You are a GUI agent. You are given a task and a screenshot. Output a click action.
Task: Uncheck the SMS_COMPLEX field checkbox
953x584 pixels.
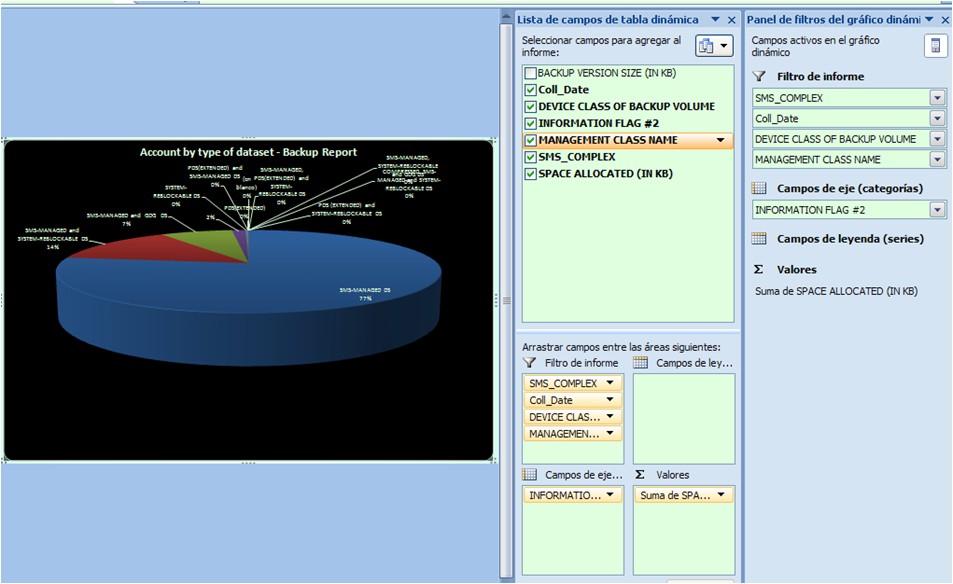tap(530, 157)
